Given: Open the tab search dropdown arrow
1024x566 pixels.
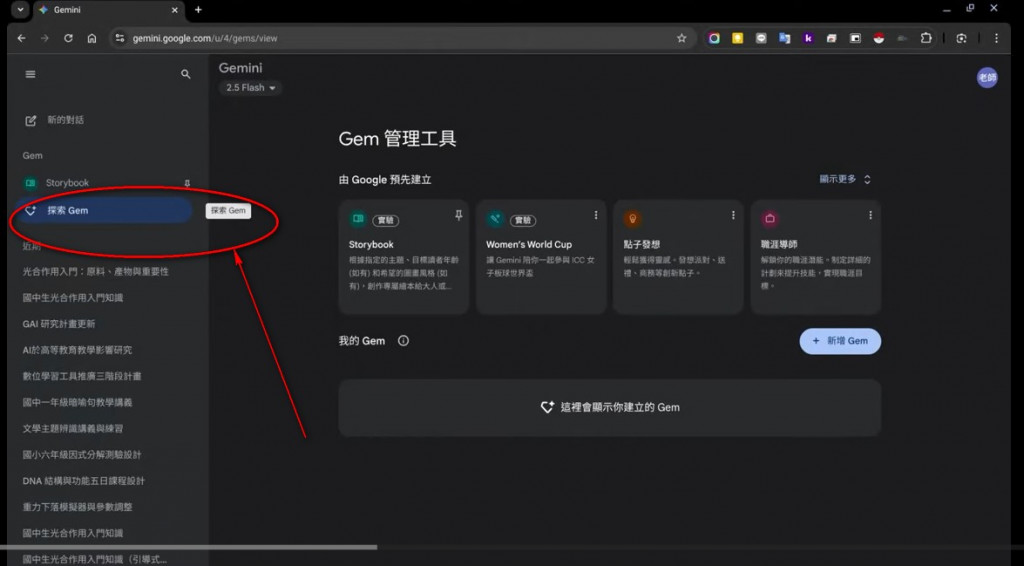Looking at the screenshot, I should pos(20,10).
